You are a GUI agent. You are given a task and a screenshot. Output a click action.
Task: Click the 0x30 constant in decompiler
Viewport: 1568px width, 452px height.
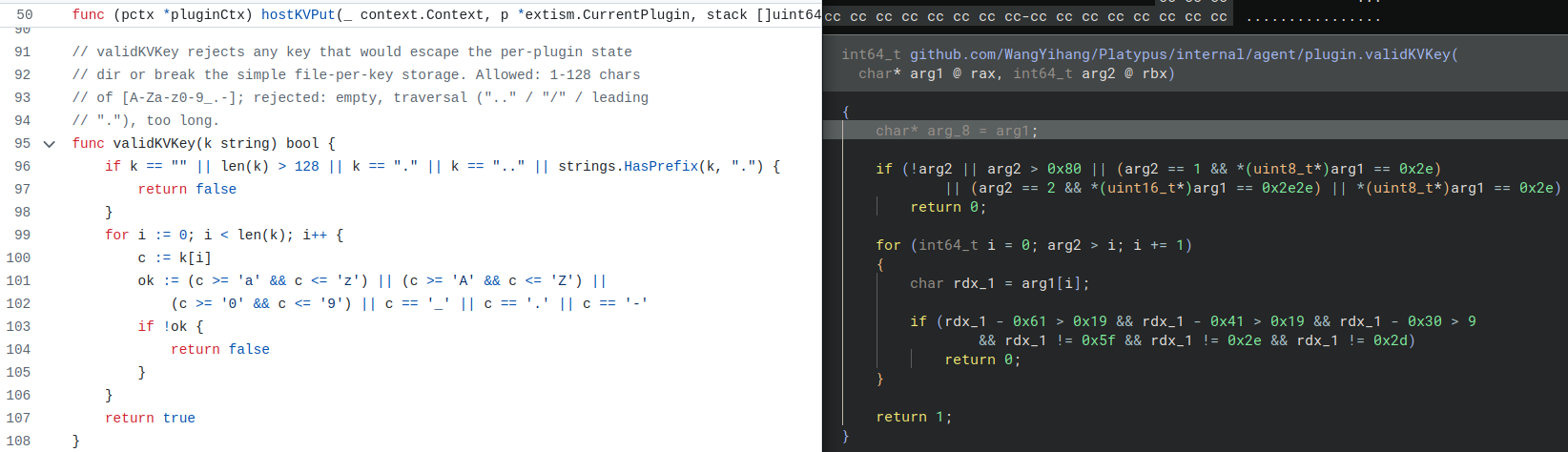point(1425,321)
